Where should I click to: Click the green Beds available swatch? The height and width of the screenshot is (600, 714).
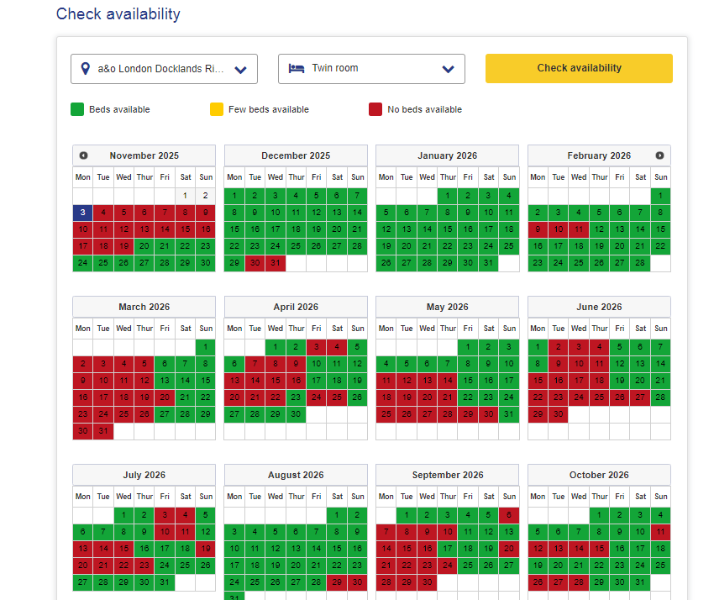tap(77, 109)
